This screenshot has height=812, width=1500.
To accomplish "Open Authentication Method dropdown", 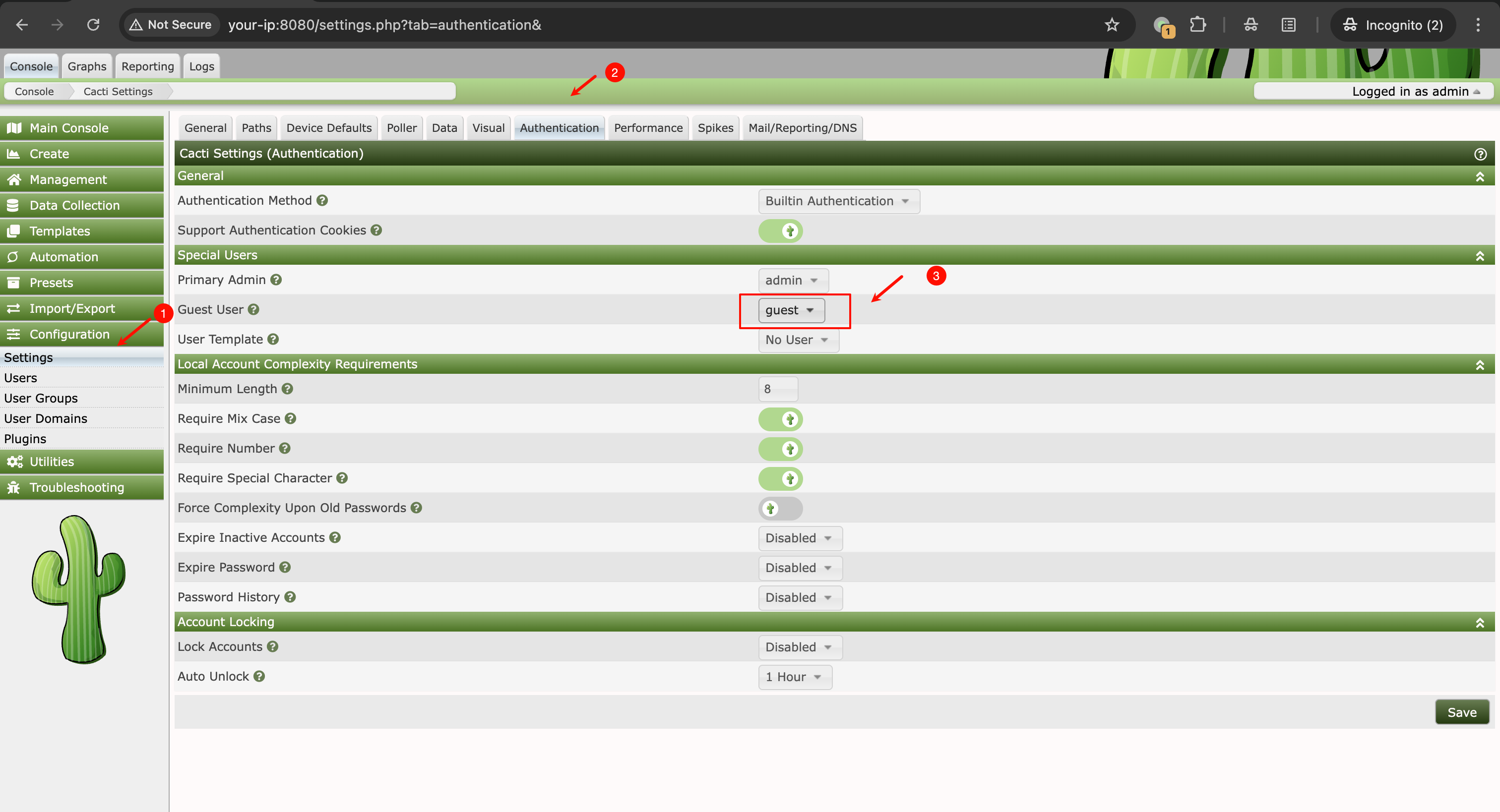I will [x=838, y=201].
